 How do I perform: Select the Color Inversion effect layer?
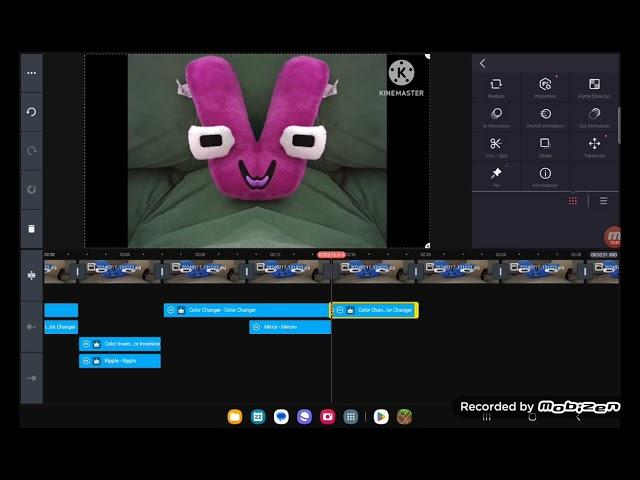(x=120, y=344)
